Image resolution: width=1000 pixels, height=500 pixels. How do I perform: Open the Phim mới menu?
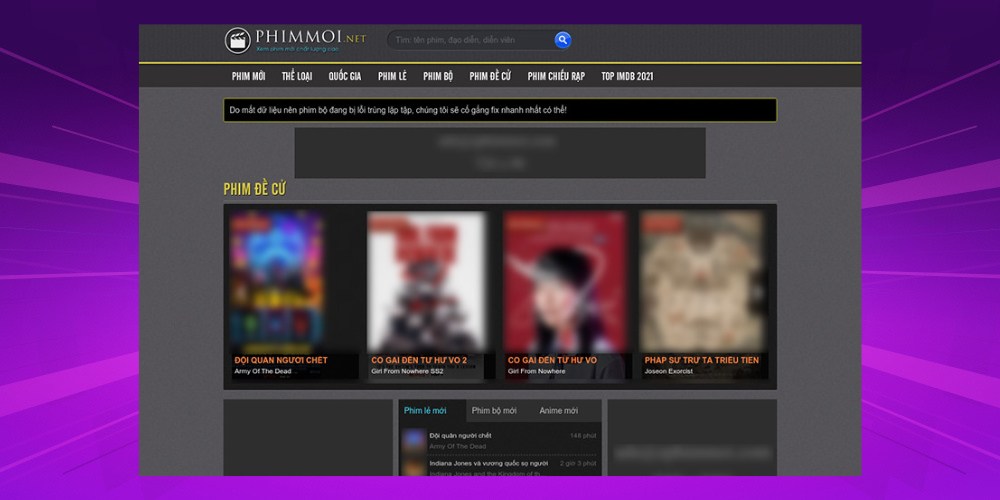(x=249, y=77)
